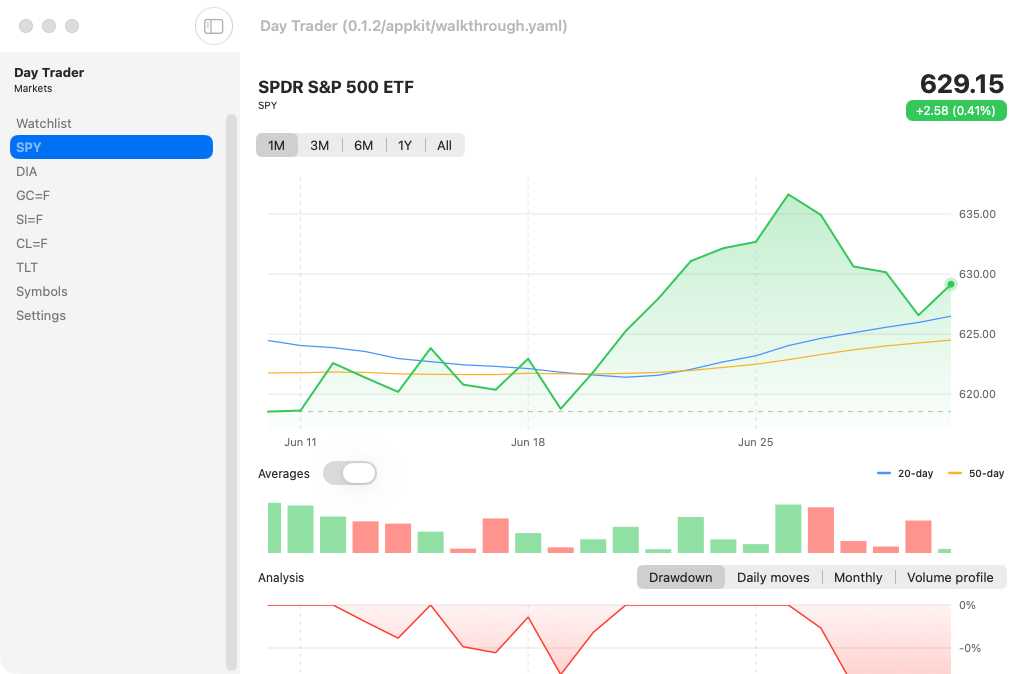Click the 20-day legend entry
The height and width of the screenshot is (674, 1024).
[x=905, y=473]
